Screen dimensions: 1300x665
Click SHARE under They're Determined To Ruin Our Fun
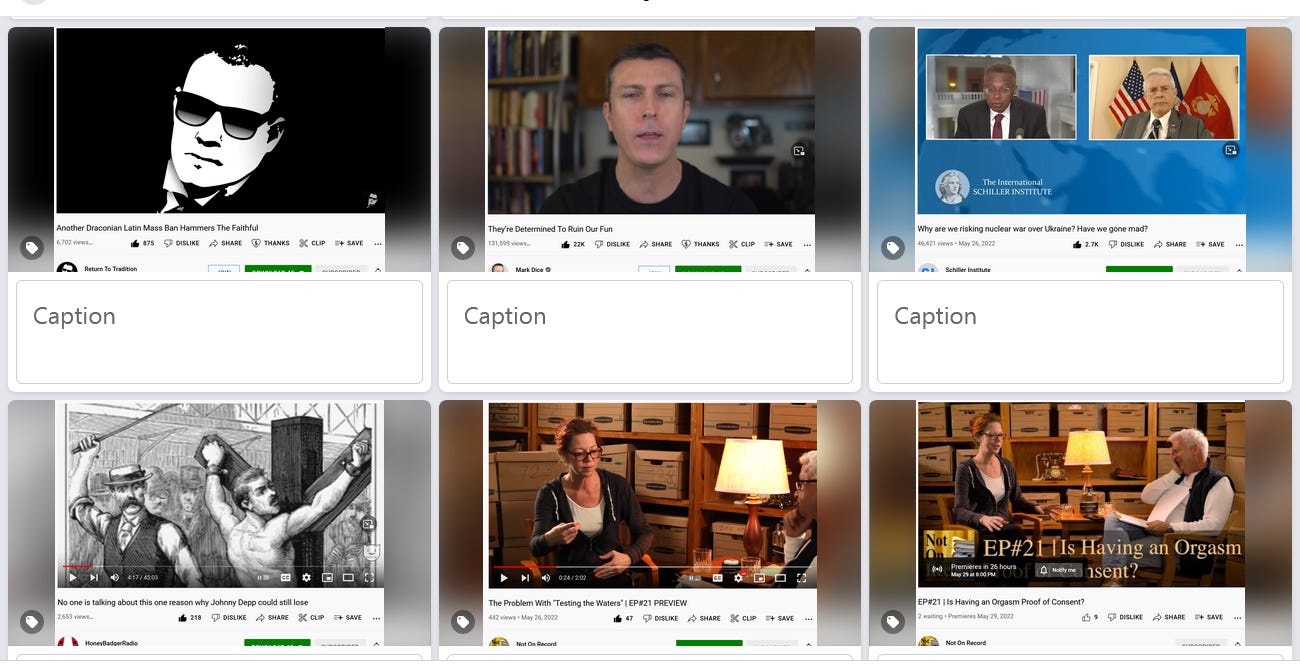656,244
